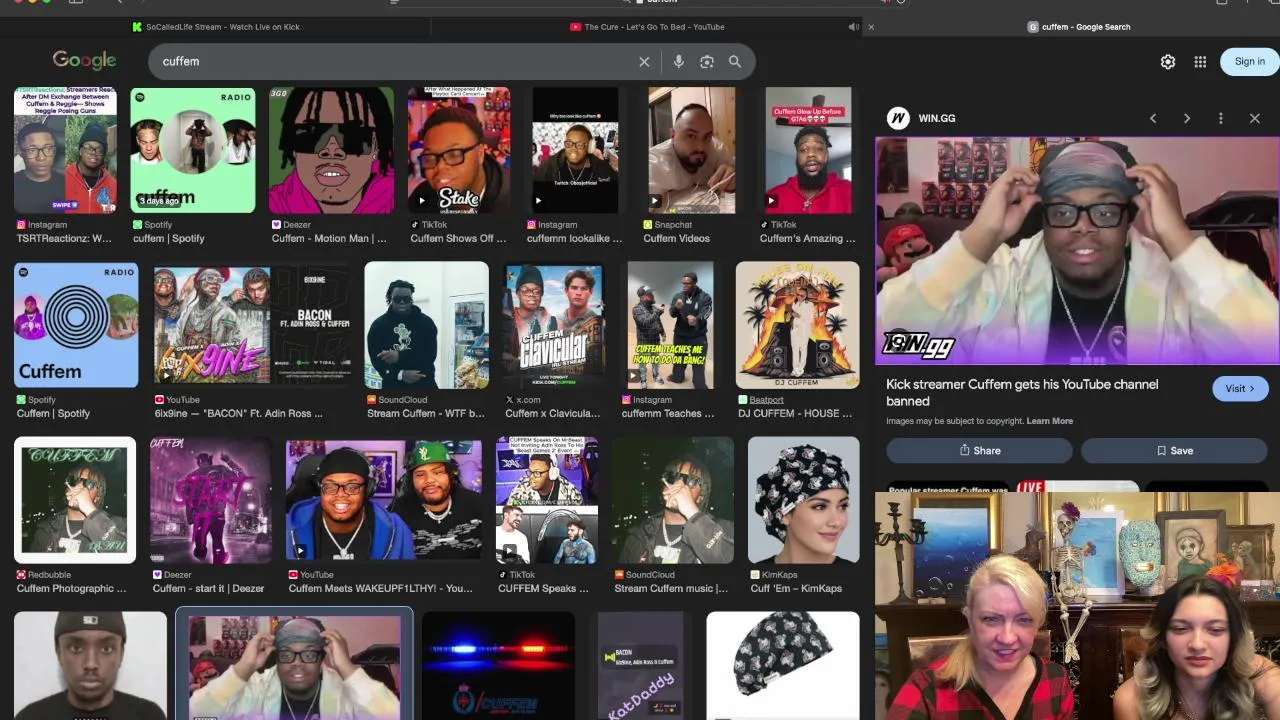This screenshot has width=1280, height=720.
Task: Open man in black beanie thumbnail
Action: click(90, 666)
